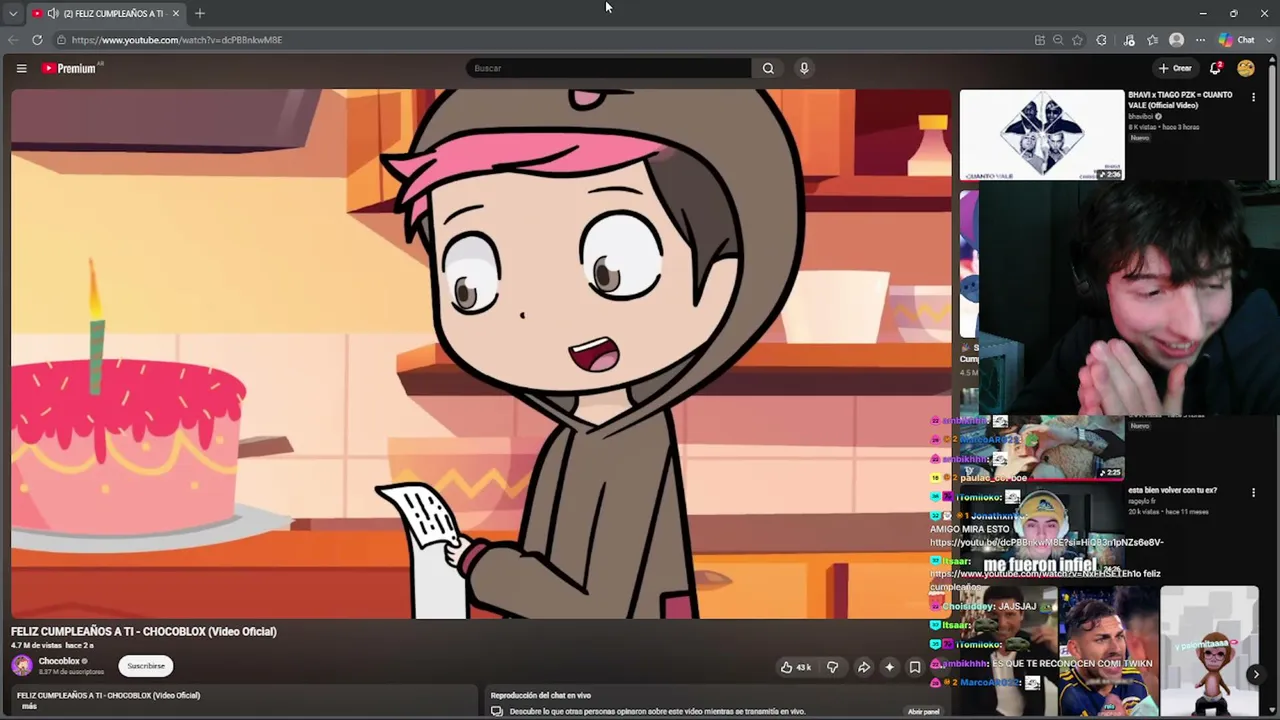The width and height of the screenshot is (1280, 720).
Task: Bookmark this page with the star
Action: (1077, 40)
